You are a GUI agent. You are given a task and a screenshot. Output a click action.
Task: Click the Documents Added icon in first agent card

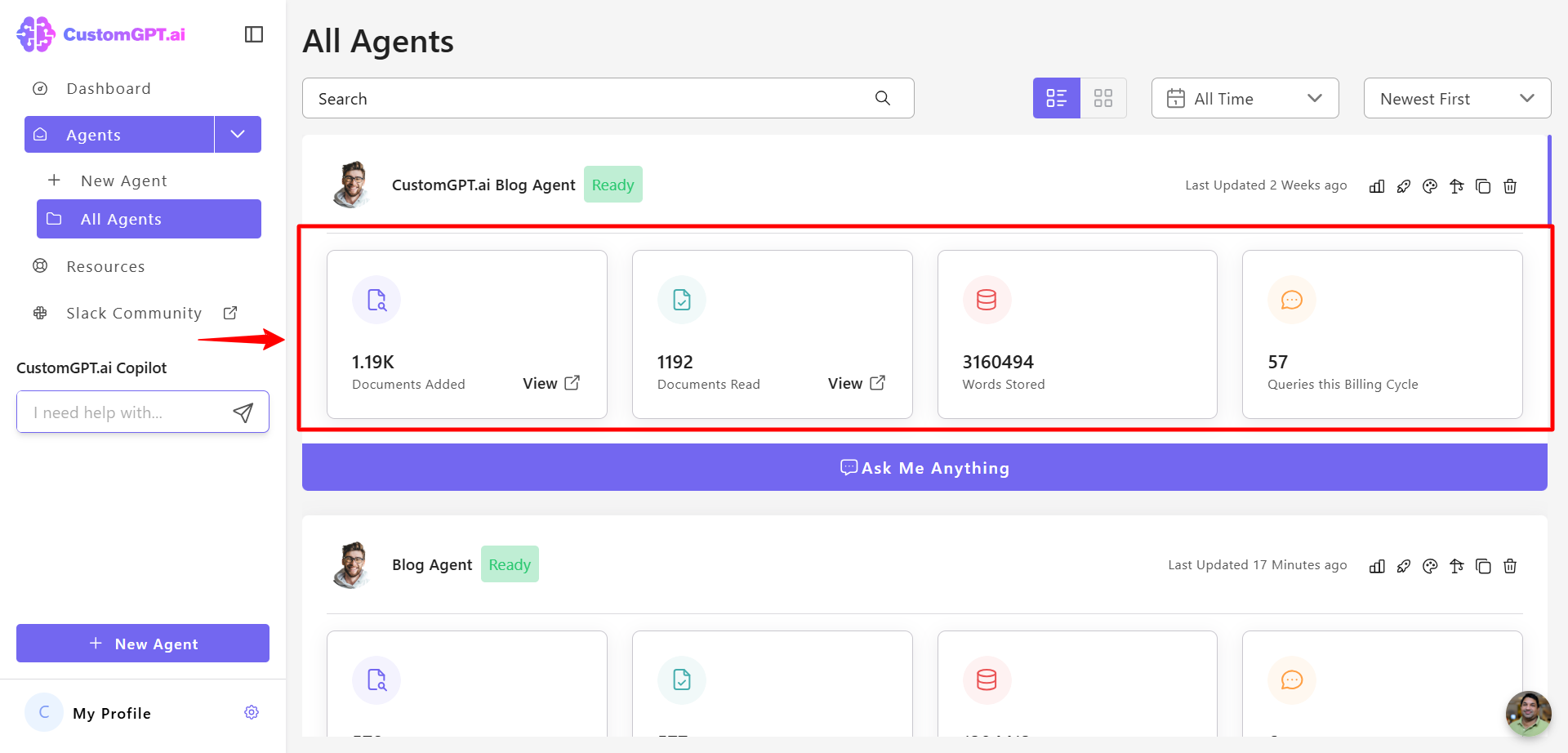[376, 300]
